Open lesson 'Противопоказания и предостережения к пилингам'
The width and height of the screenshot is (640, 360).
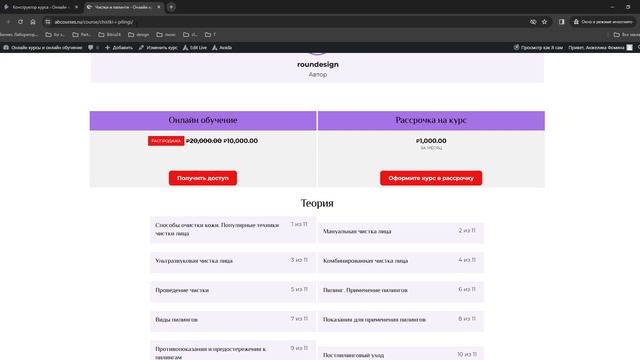click(x=233, y=351)
